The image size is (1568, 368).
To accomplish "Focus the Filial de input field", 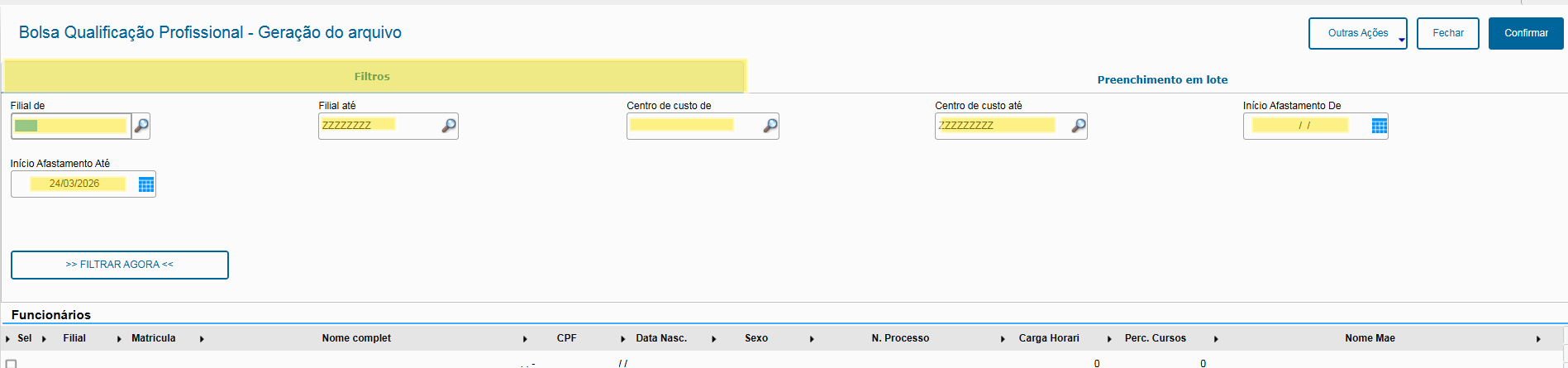I will 71,126.
